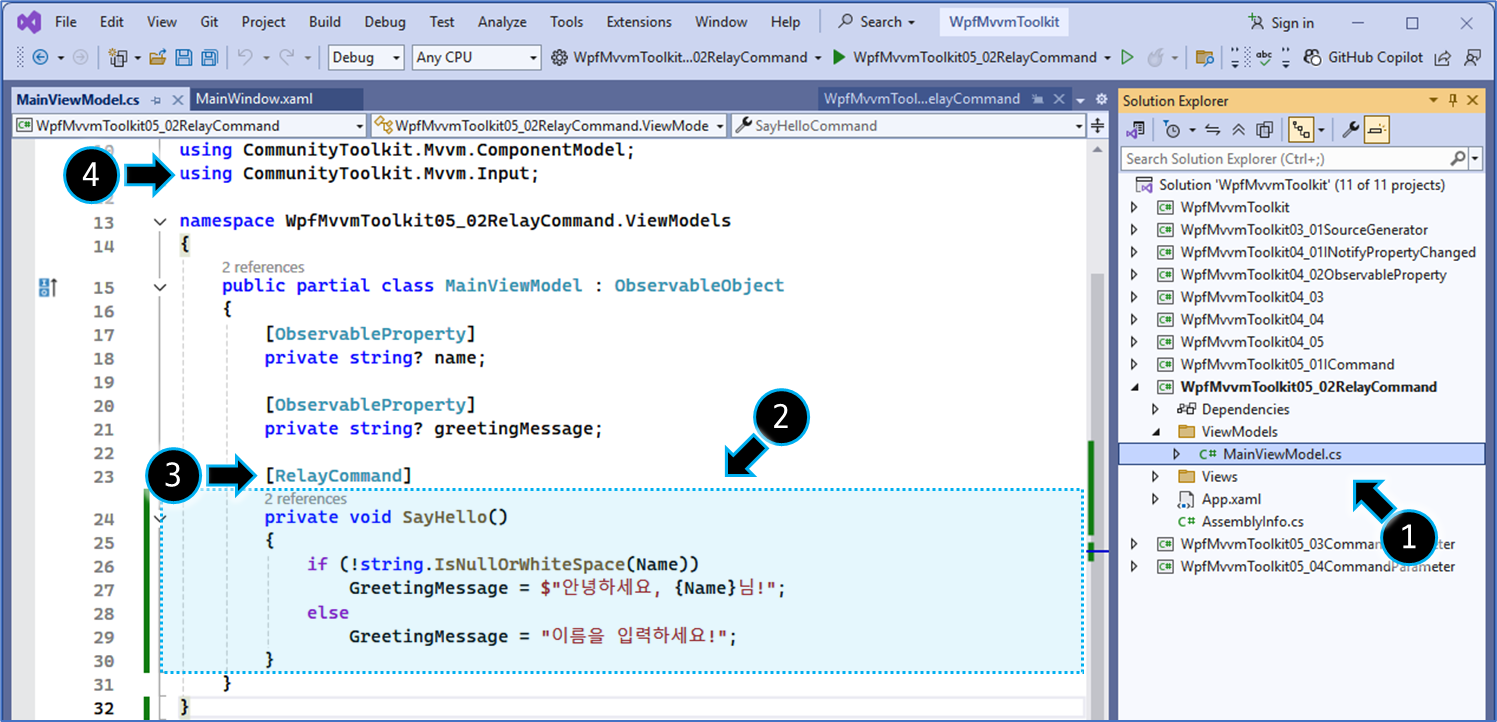The height and width of the screenshot is (722, 1497).
Task: Click the Open File folder icon
Action: click(158, 58)
